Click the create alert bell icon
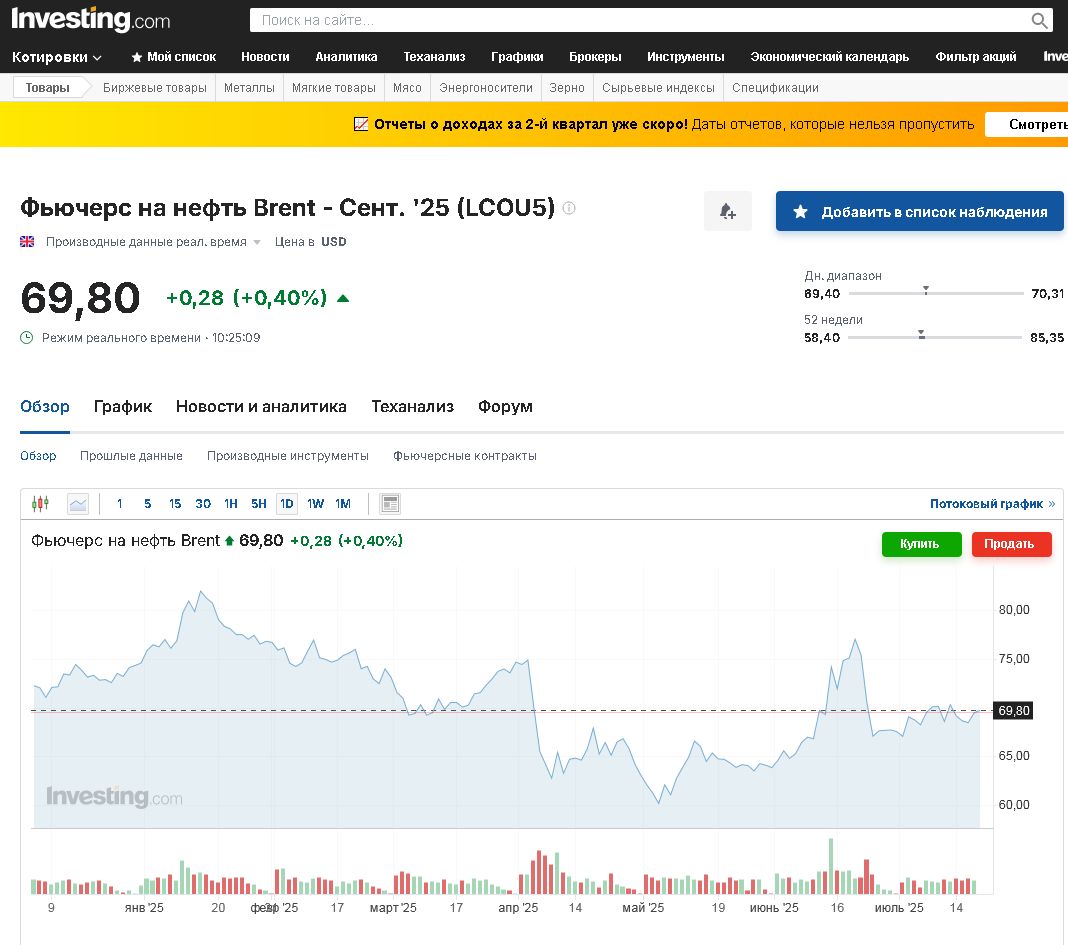Screen dimensions: 1068x945 tap(727, 212)
